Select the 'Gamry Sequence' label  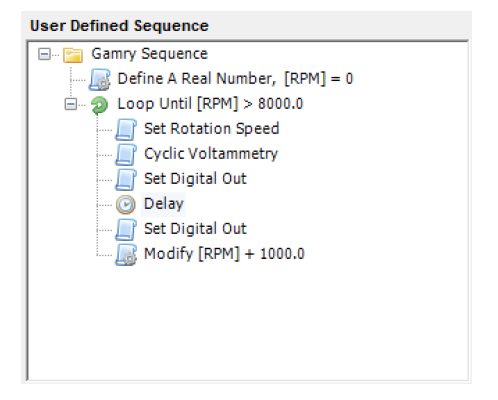[x=150, y=54]
